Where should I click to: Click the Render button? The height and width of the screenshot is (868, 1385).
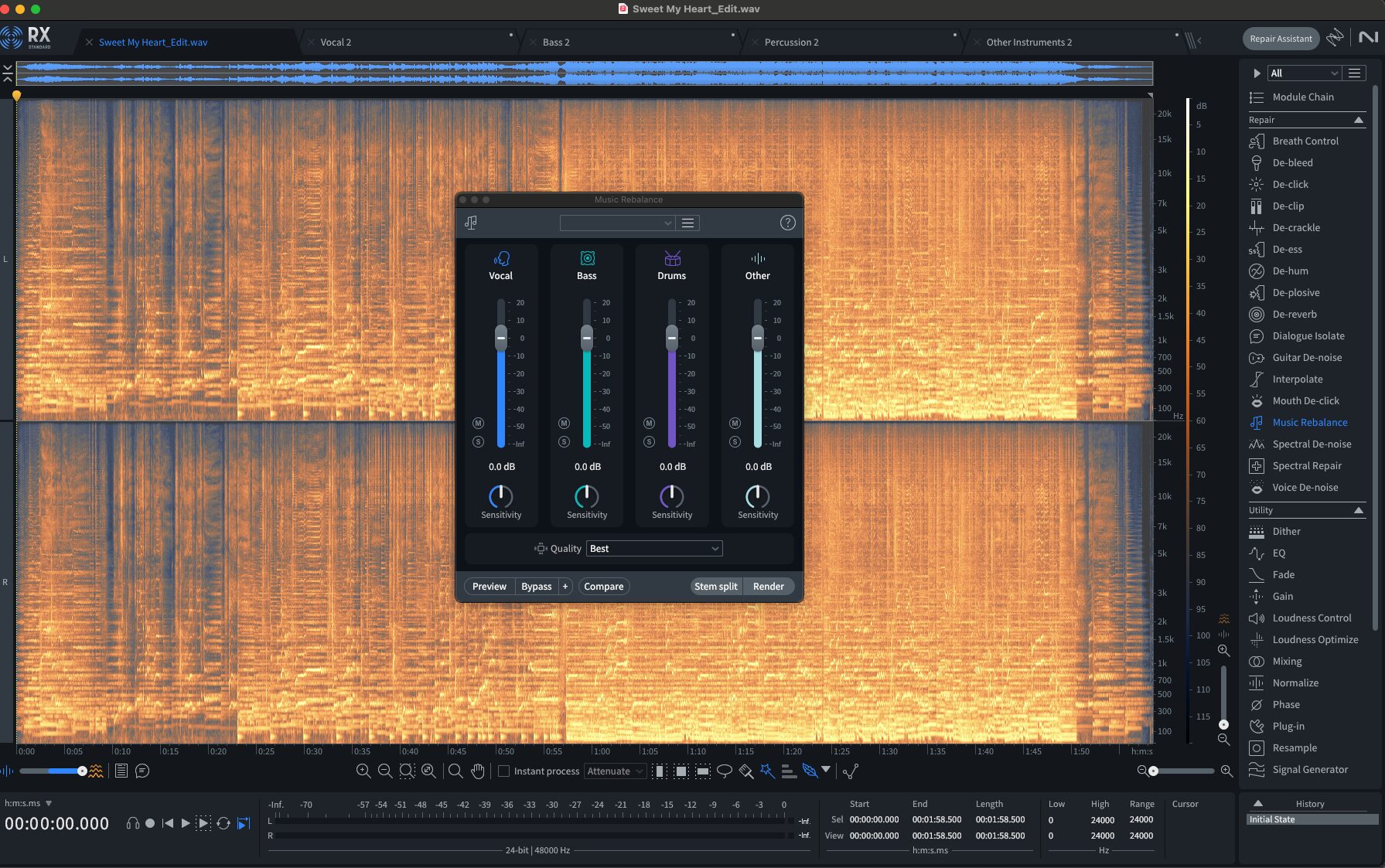coord(769,586)
